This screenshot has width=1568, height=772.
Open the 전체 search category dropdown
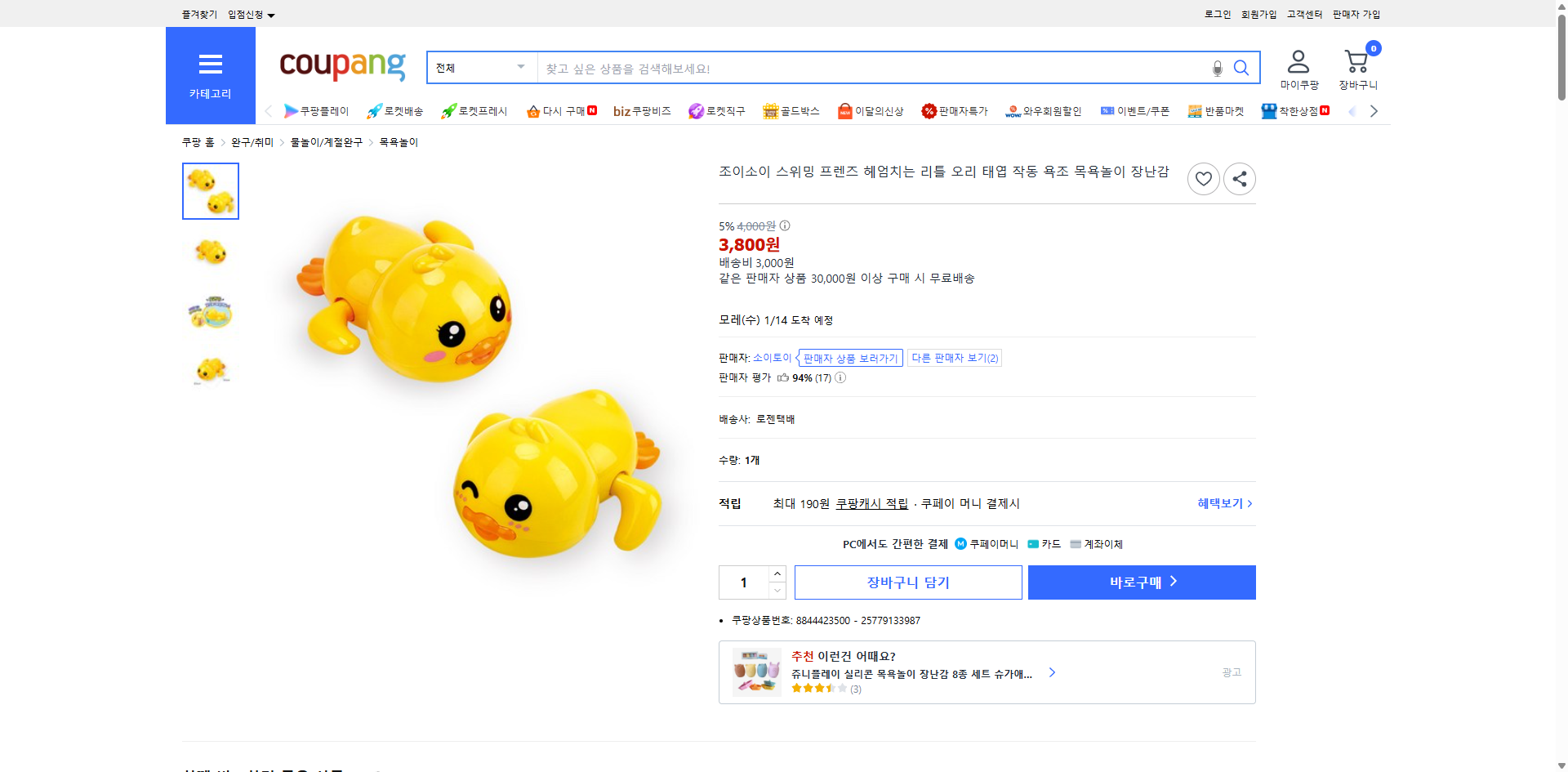tap(481, 68)
